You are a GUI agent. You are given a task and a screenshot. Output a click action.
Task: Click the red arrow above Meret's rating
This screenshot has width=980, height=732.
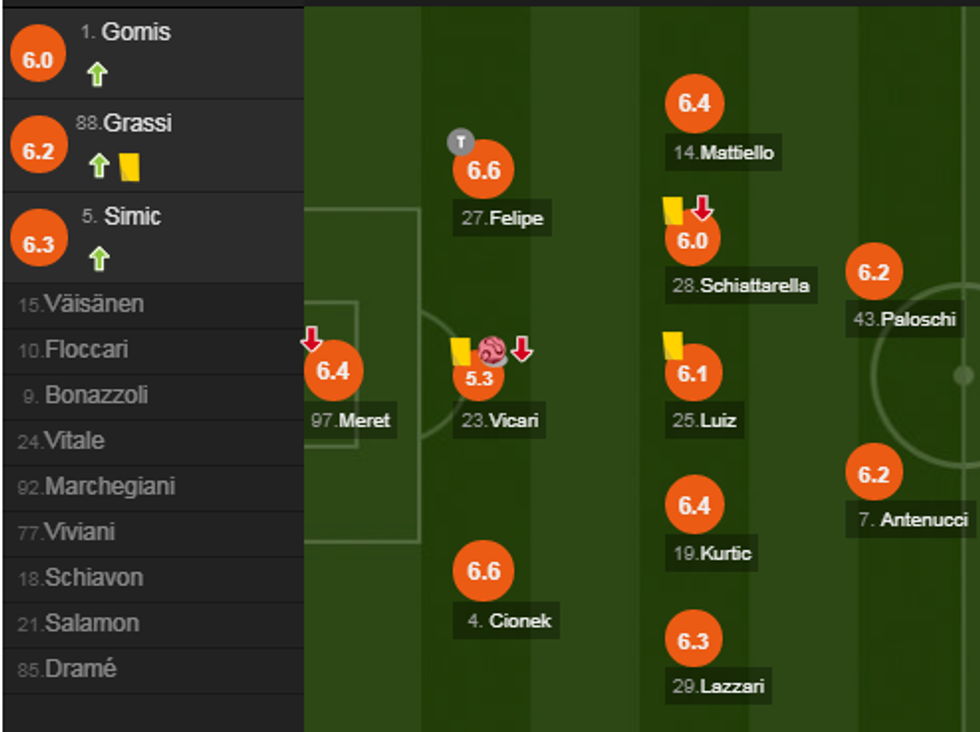pyautogui.click(x=311, y=339)
